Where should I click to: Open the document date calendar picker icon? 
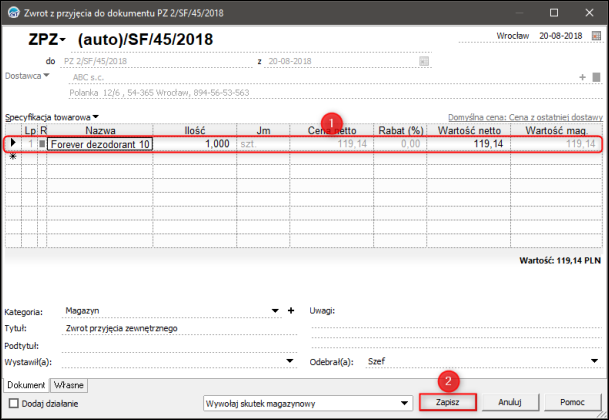(596, 36)
